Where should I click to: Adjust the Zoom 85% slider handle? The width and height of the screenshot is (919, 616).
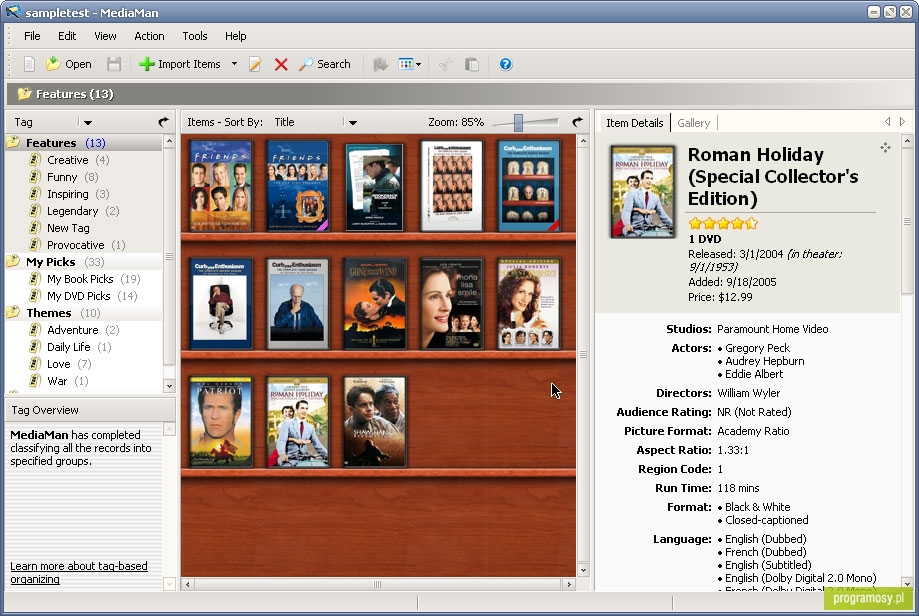coord(518,122)
